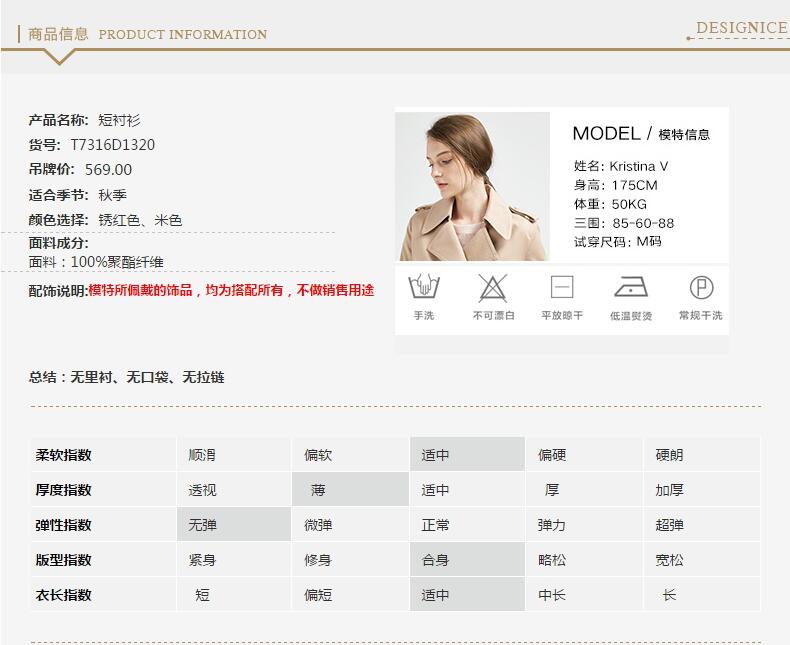790x645 pixels.
Task: Click the low-temperature iron (低温熨烫) icon
Action: tap(630, 288)
